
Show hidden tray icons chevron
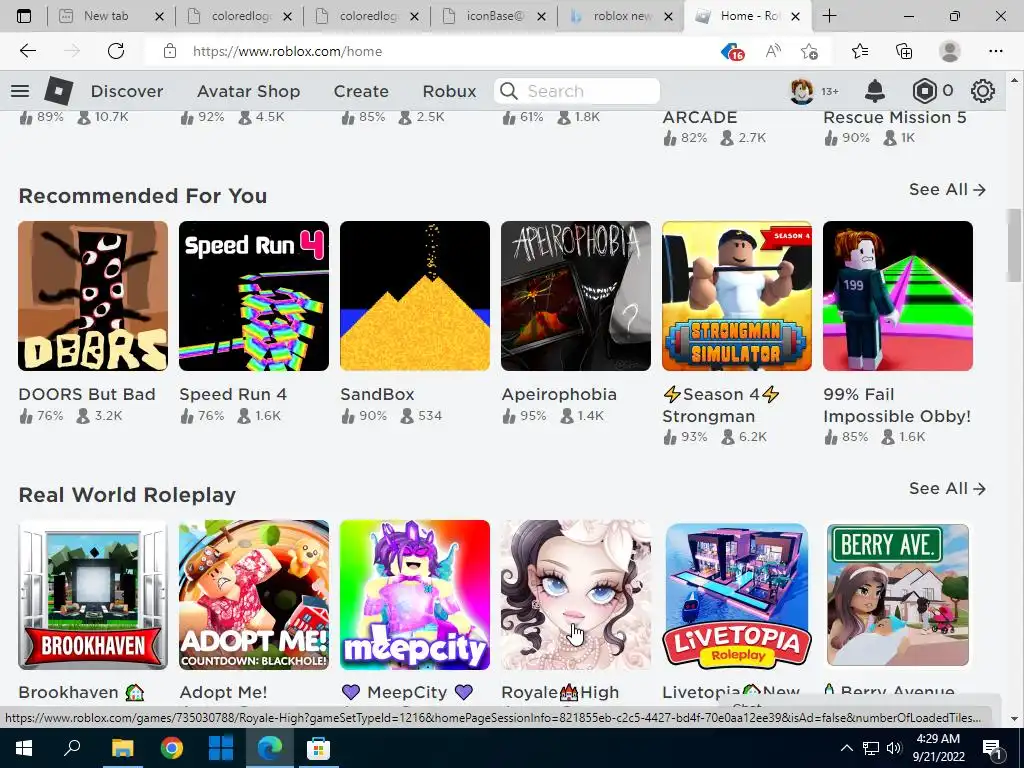pos(846,748)
